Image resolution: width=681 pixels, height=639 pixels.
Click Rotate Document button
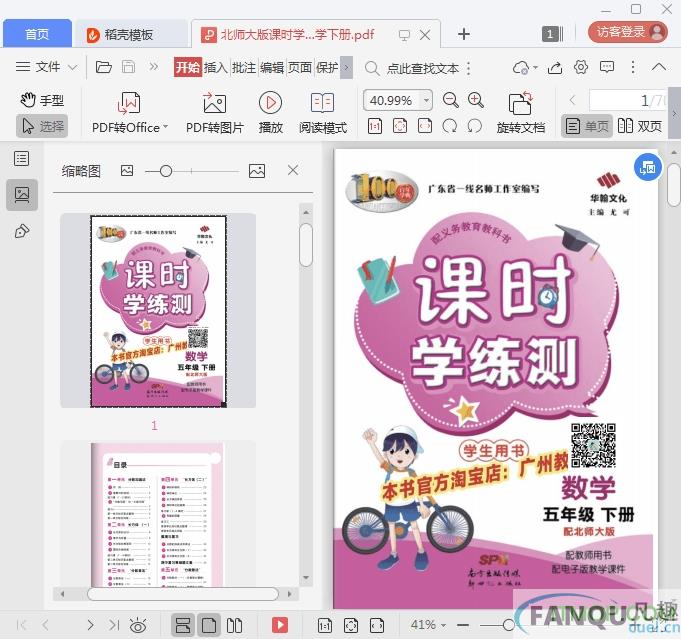coord(521,113)
